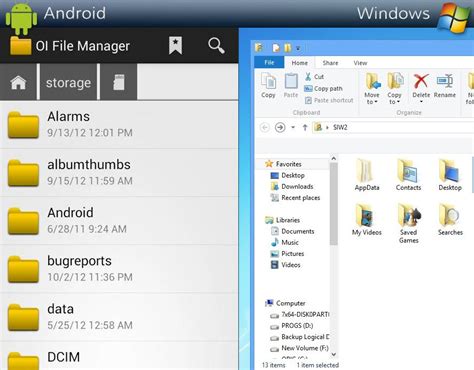Click the OI File Manager folder logo
474x370 pixels.
click(x=20, y=45)
